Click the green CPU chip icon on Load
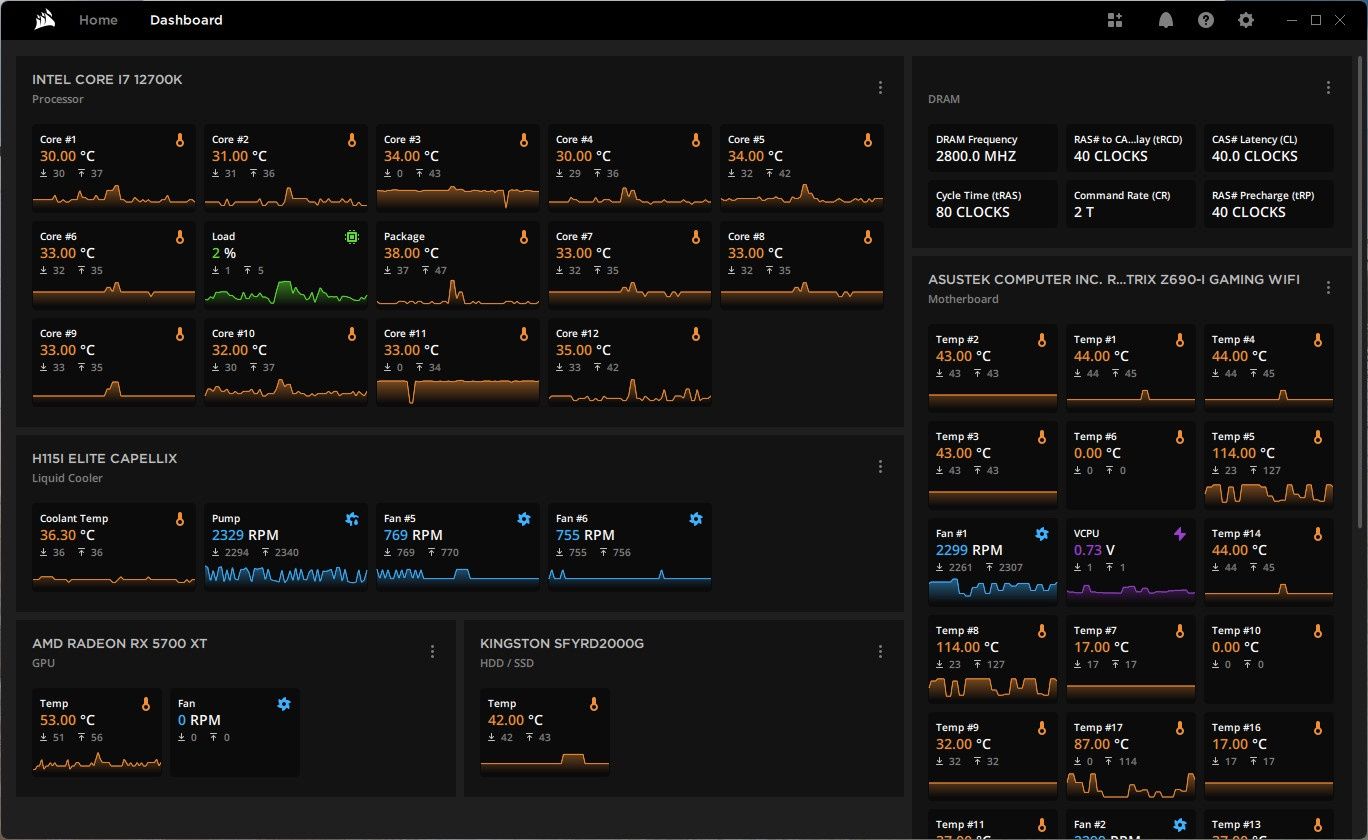The width and height of the screenshot is (1368, 840). [352, 238]
